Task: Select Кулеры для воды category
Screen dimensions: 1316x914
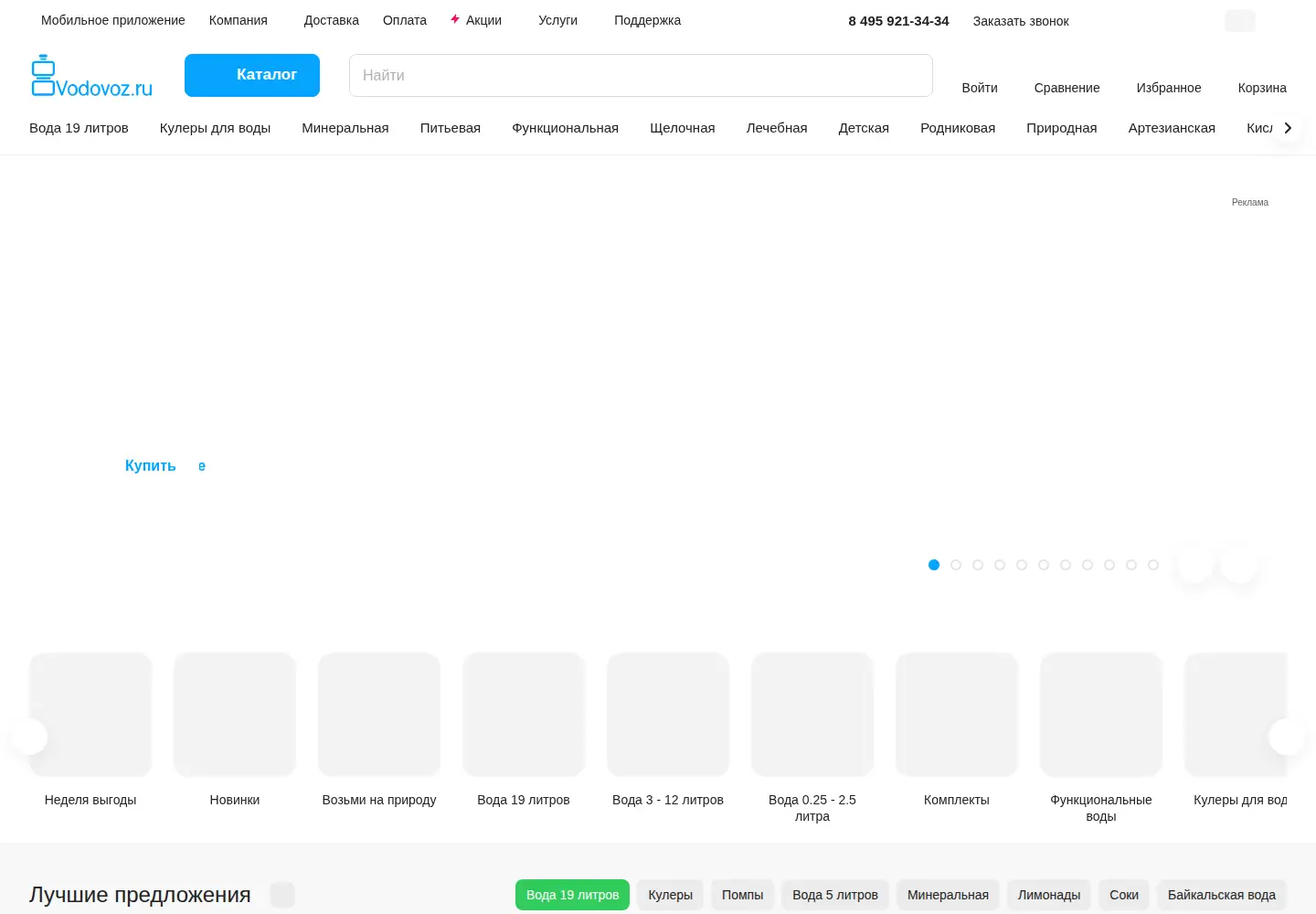Action: click(215, 128)
